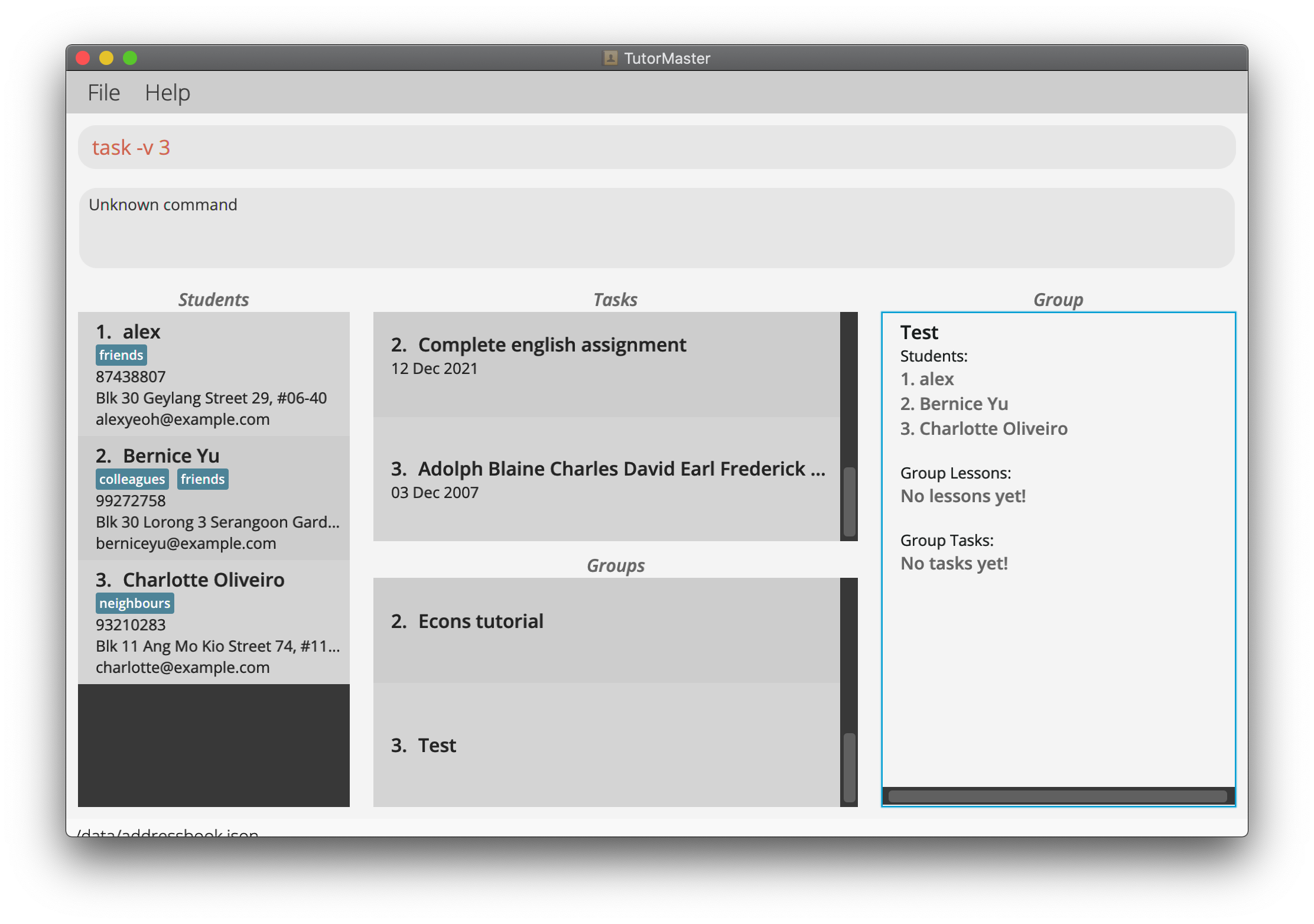Click the colleagues tag on Bernice Yu
Viewport: 1314px width, 924px height.
[132, 479]
